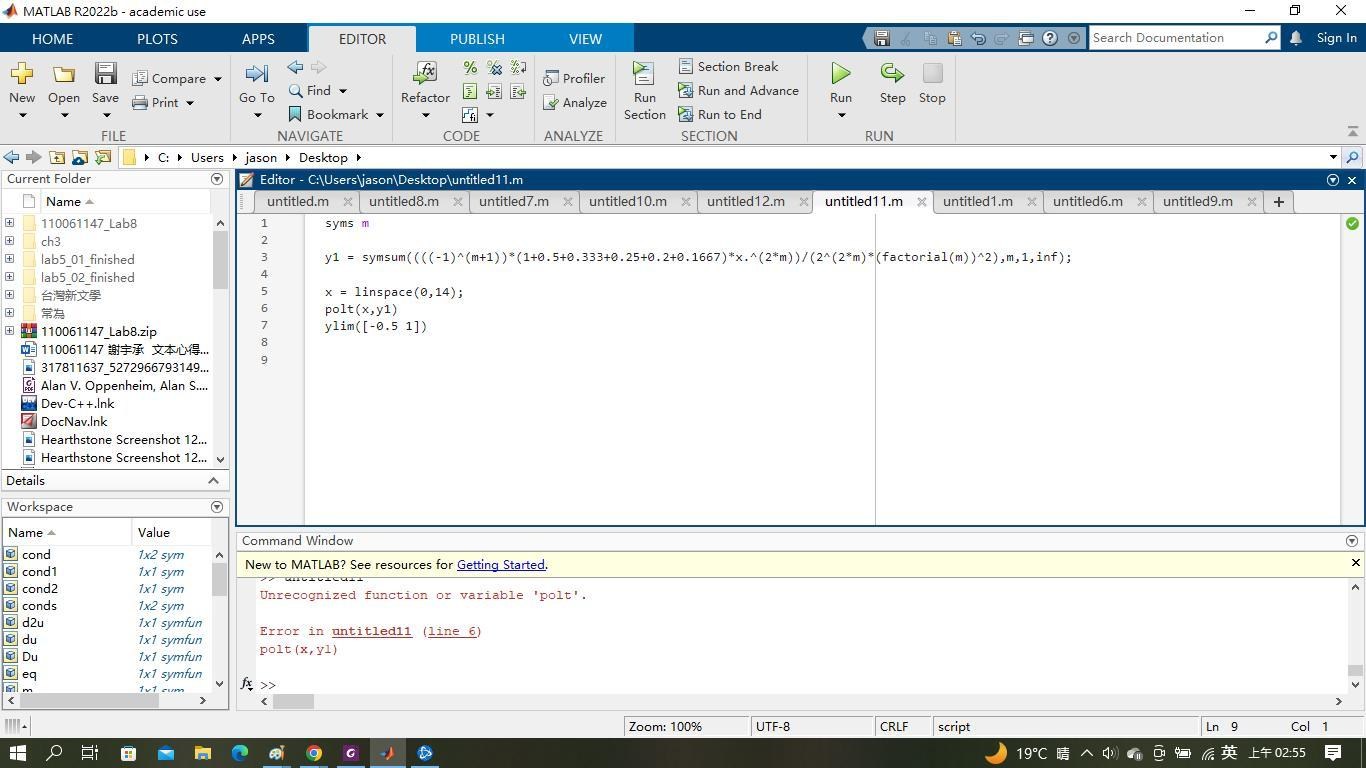The height and width of the screenshot is (768, 1366).
Task: Click the Sign In button
Action: 1335,38
